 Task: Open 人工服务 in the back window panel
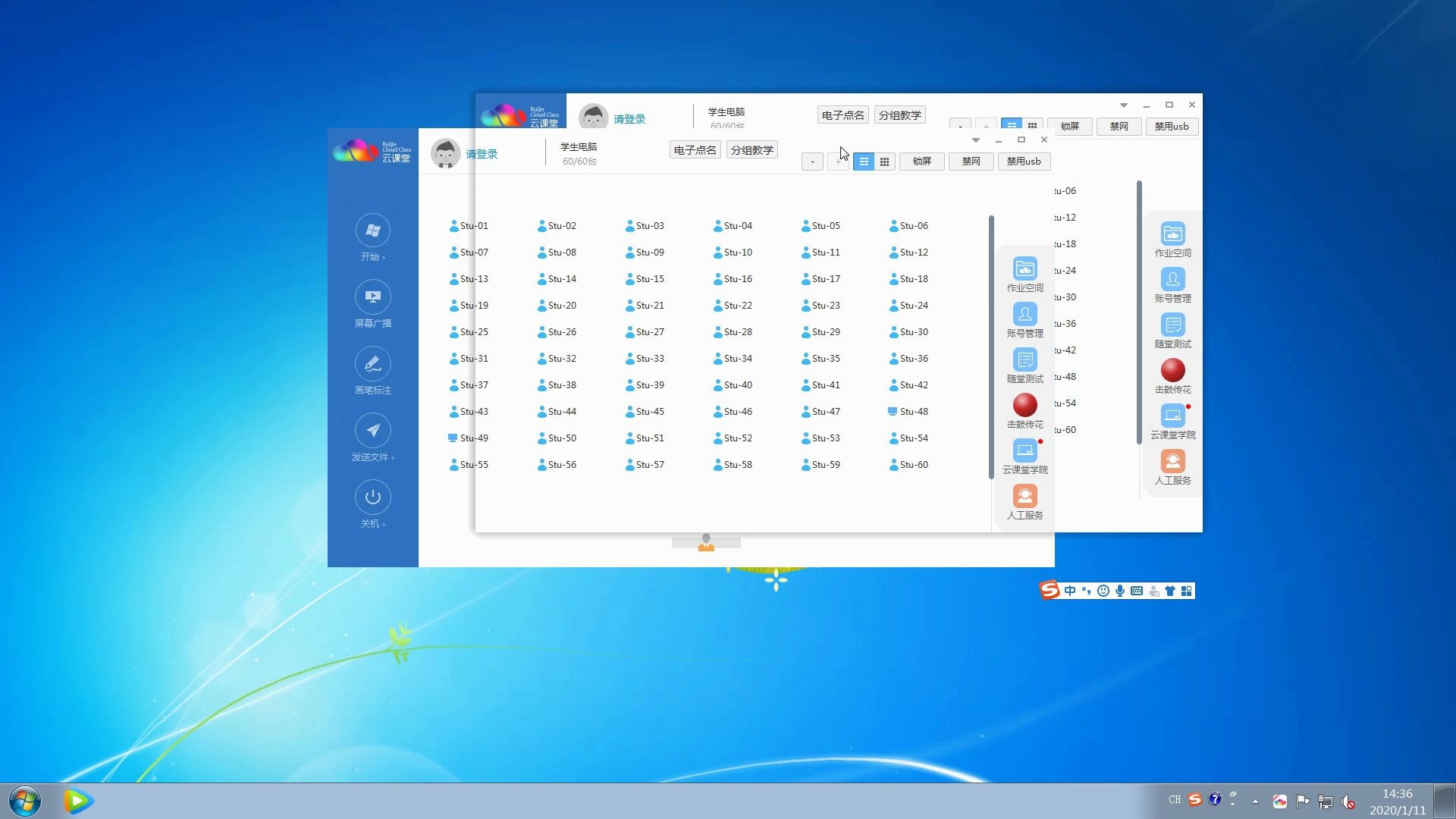(1172, 467)
